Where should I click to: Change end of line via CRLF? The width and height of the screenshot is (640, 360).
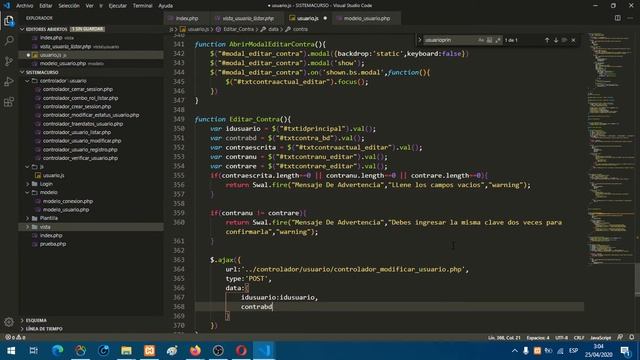click(579, 338)
